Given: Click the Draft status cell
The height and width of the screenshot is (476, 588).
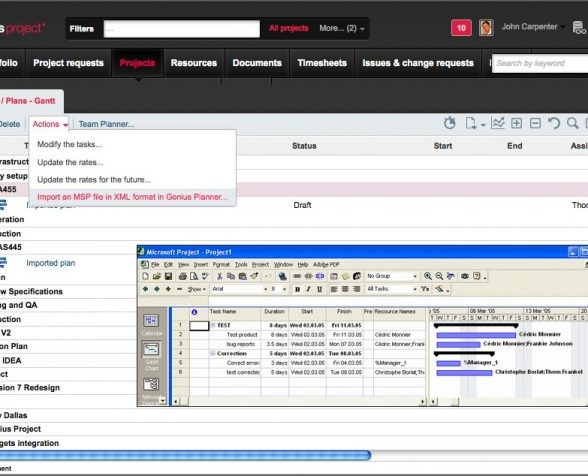Looking at the screenshot, I should coord(302,205).
